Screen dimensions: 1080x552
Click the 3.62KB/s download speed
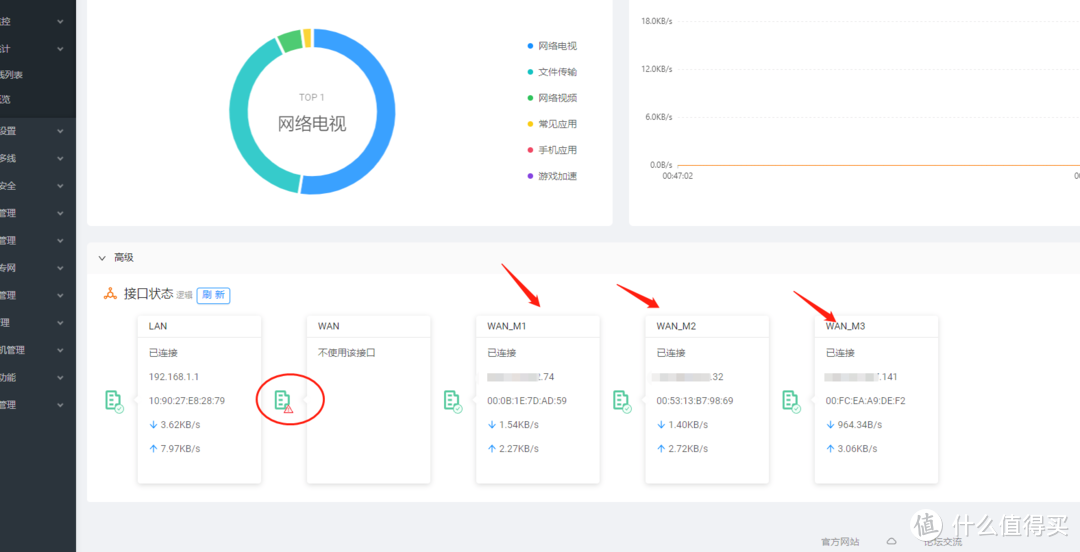[x=180, y=425]
